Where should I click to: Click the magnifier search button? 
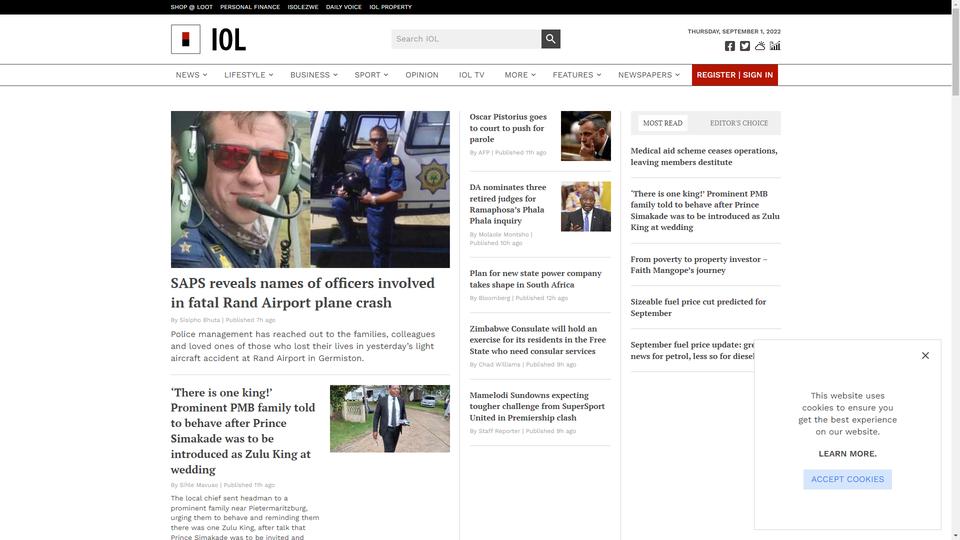pyautogui.click(x=550, y=39)
